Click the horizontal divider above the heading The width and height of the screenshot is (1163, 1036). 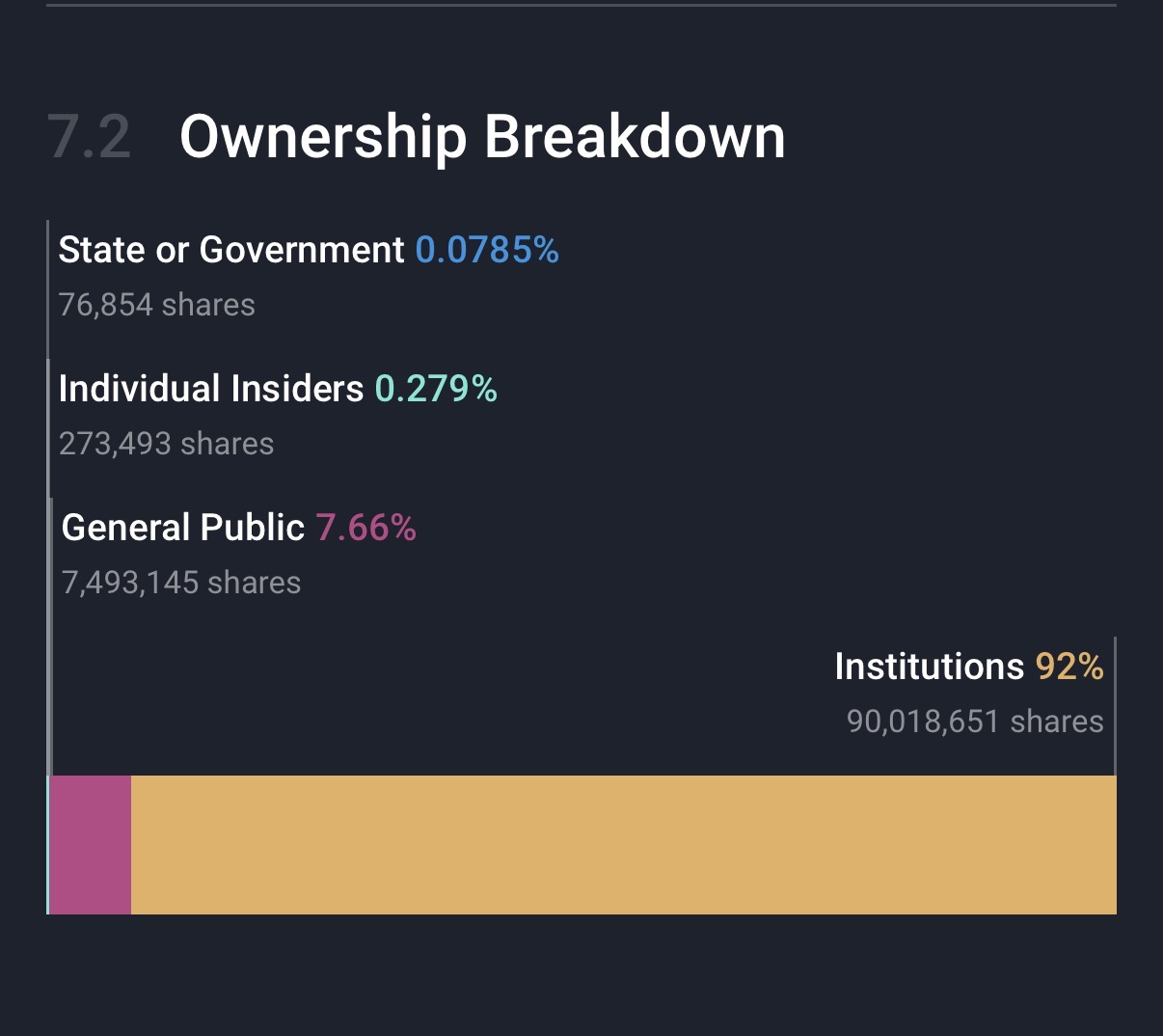581,5
